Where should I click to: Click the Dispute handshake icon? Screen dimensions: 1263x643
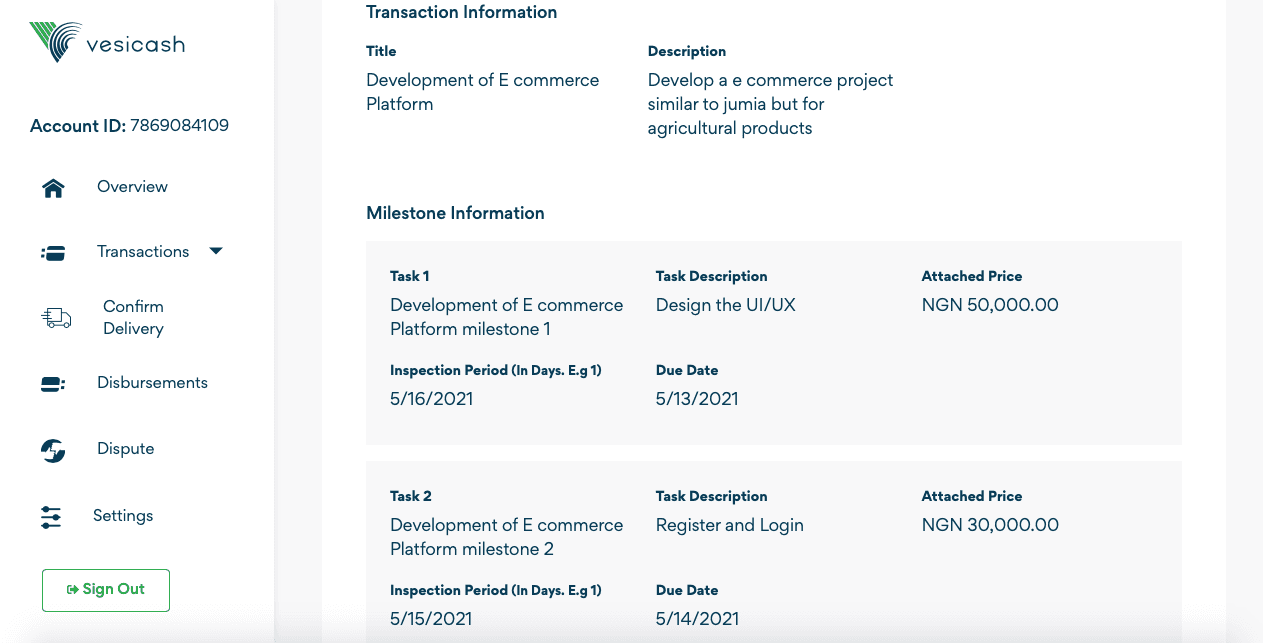(53, 450)
